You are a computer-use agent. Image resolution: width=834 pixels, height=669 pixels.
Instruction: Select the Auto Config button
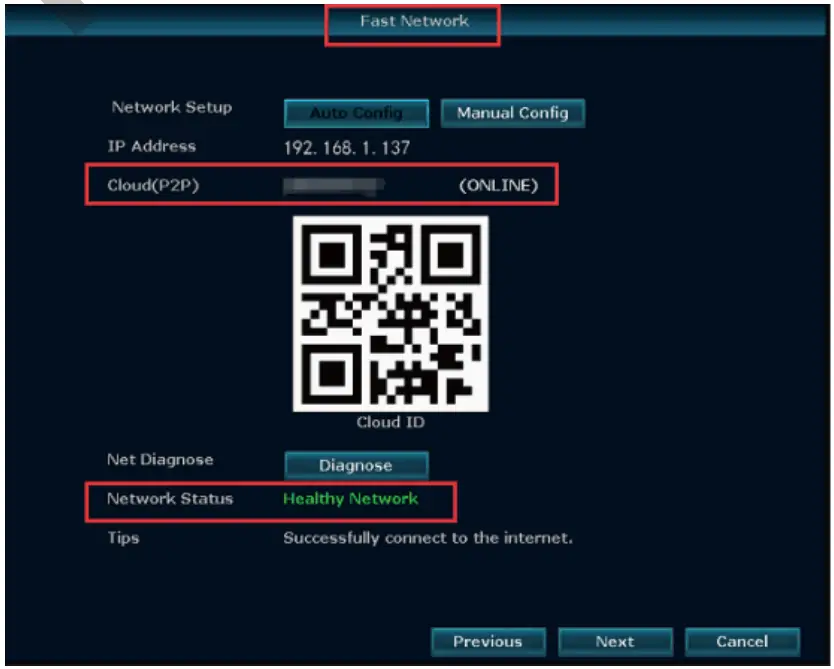[x=356, y=113]
